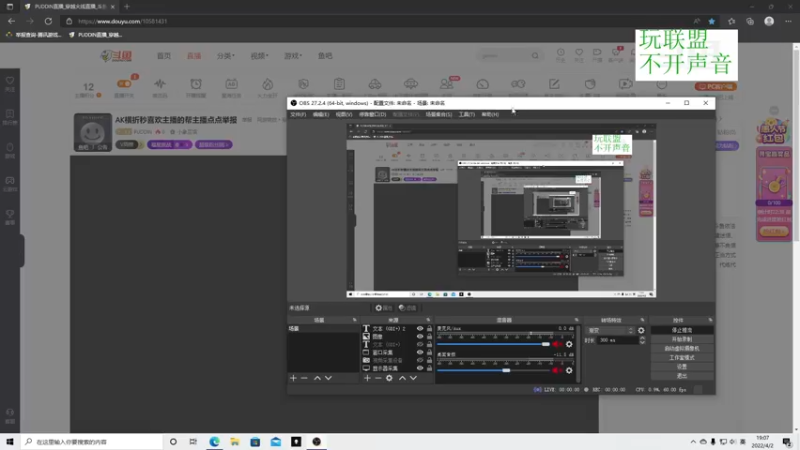Screen dimensions: 800x450
Task: Open OBS 视图(V) menu
Action: click(344, 114)
